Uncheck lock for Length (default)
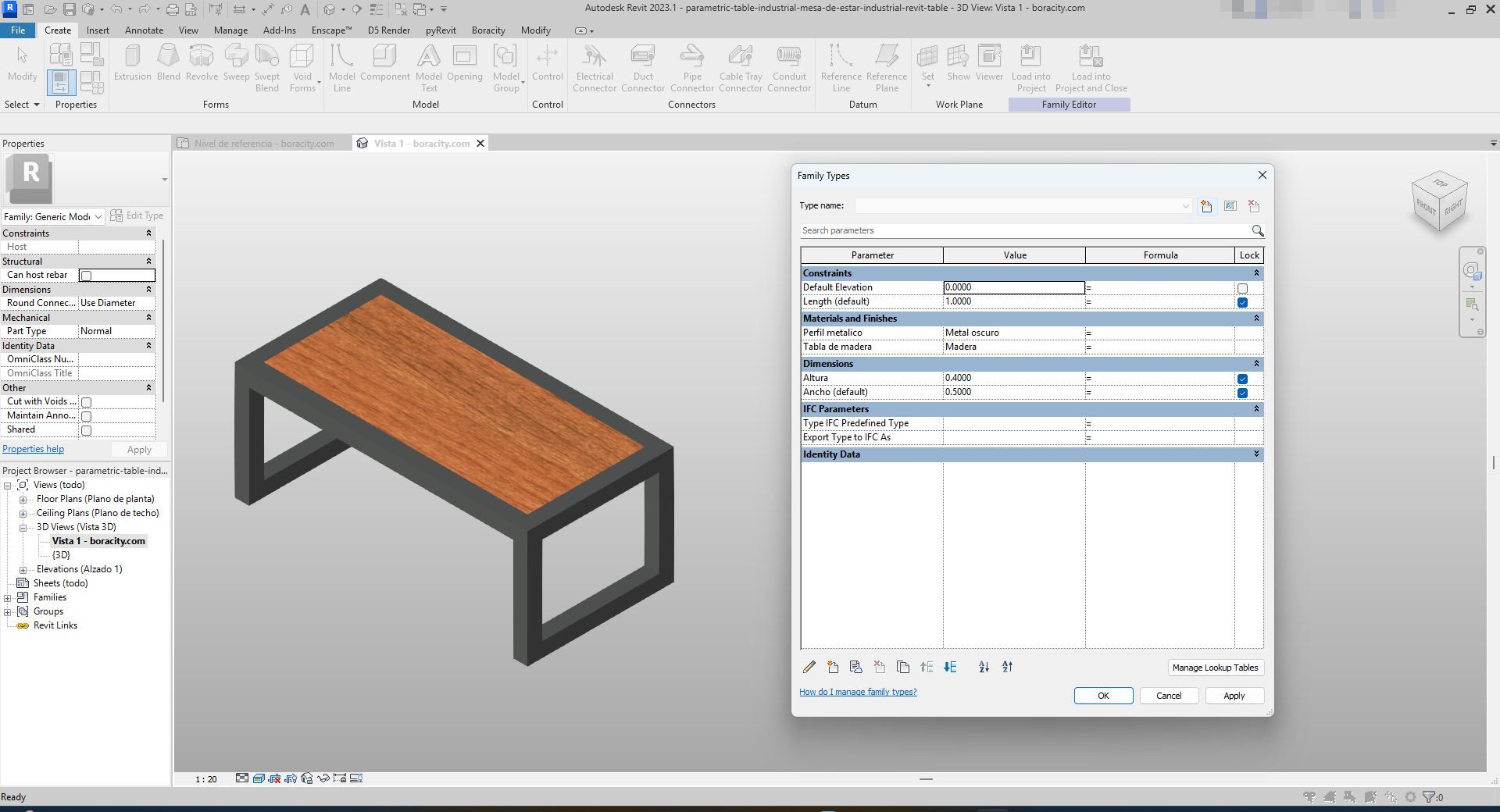The image size is (1500, 812). (1242, 302)
